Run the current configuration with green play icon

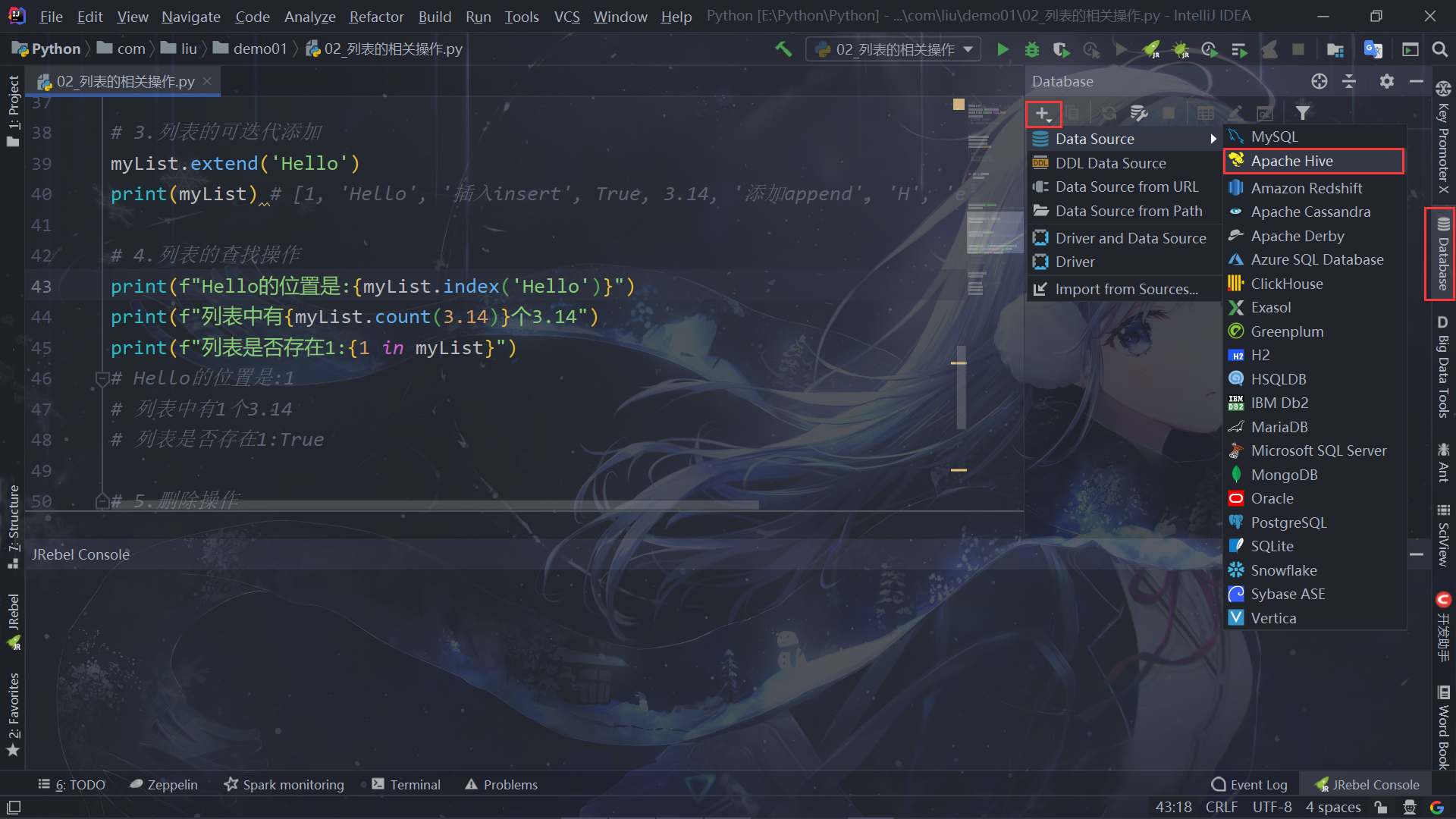point(1003,49)
